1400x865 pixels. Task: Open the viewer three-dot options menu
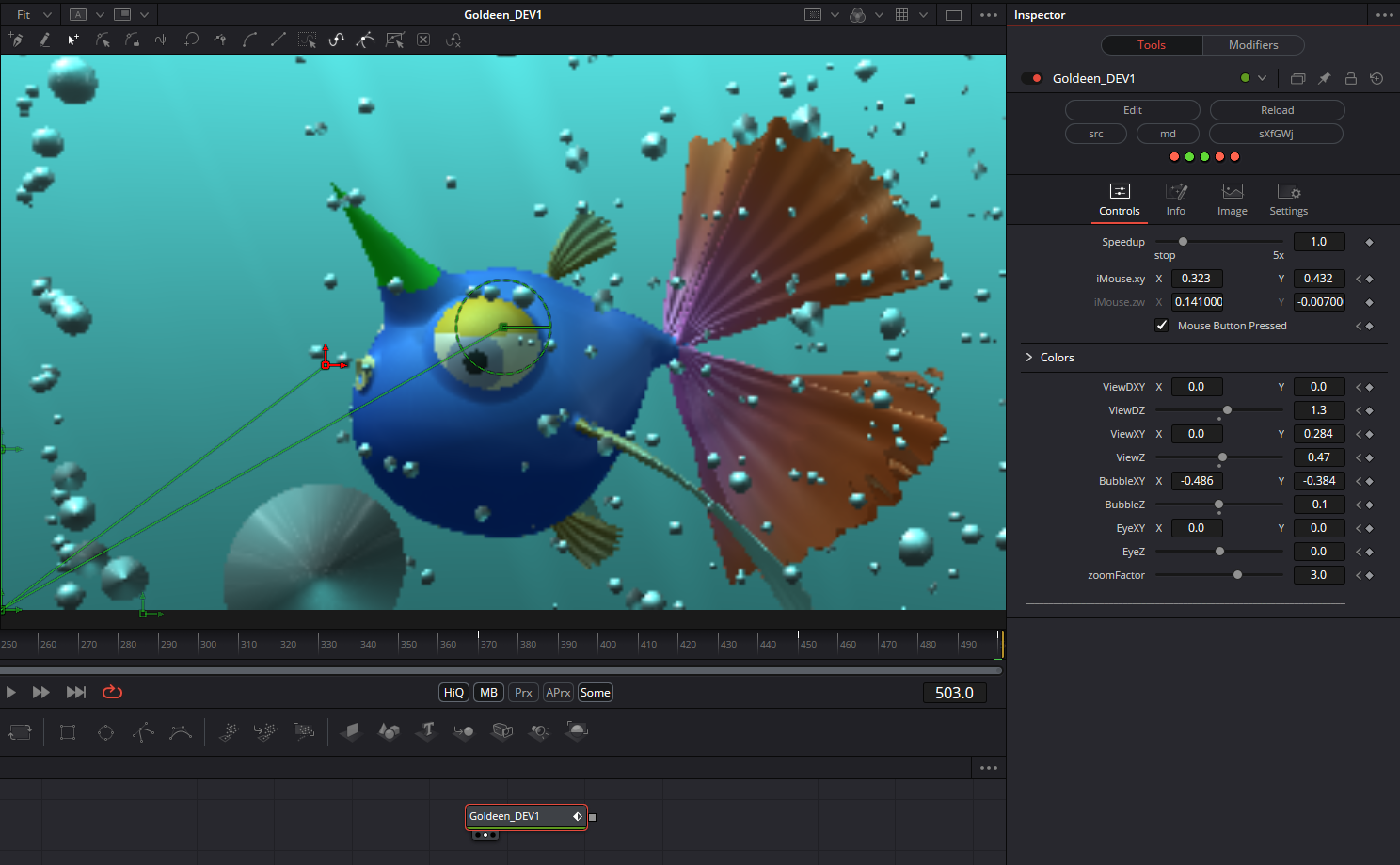[x=988, y=15]
